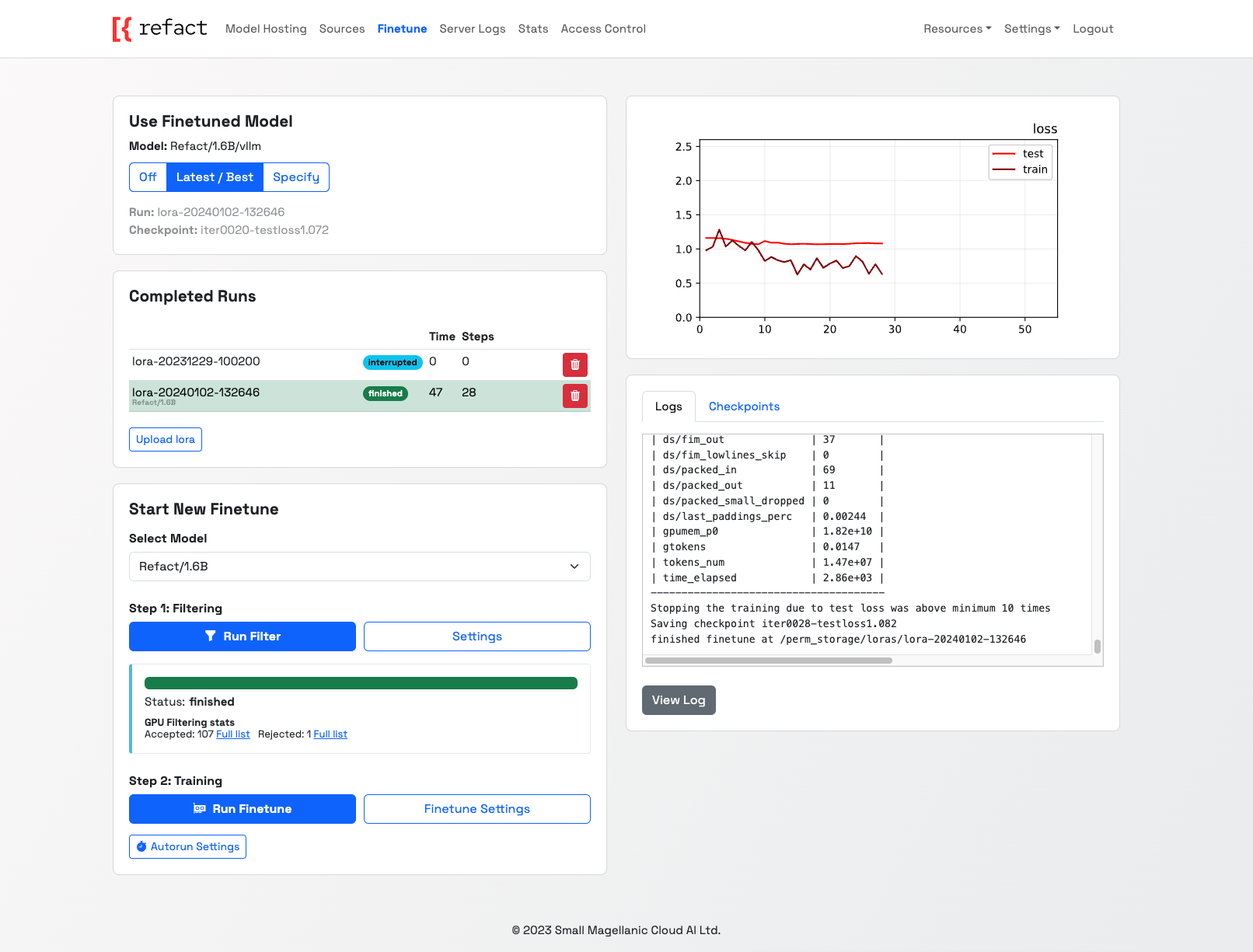
Task: Choose Specify checkpoint option
Action: 295,177
